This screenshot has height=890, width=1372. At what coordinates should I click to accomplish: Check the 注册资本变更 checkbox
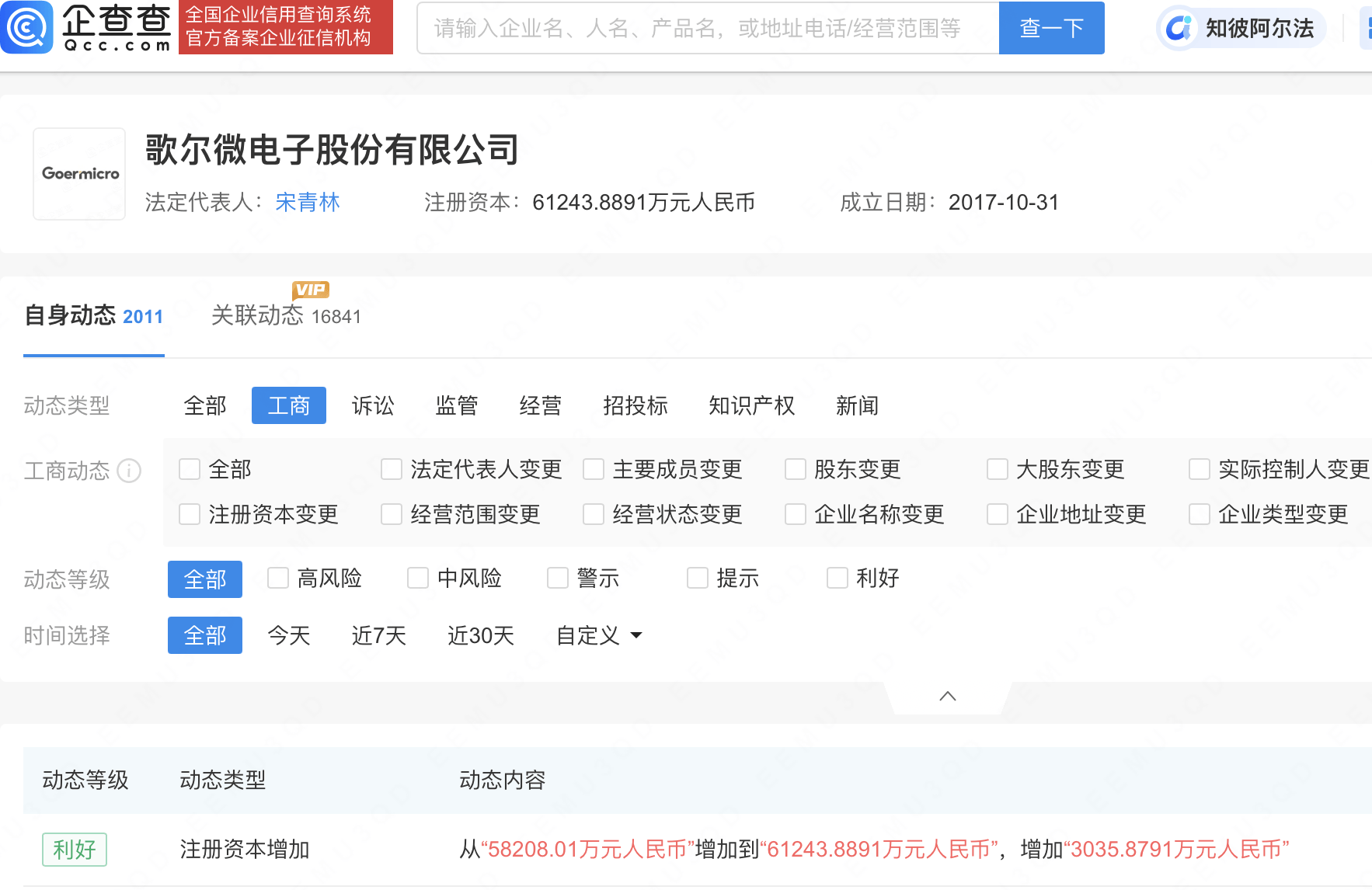190,514
